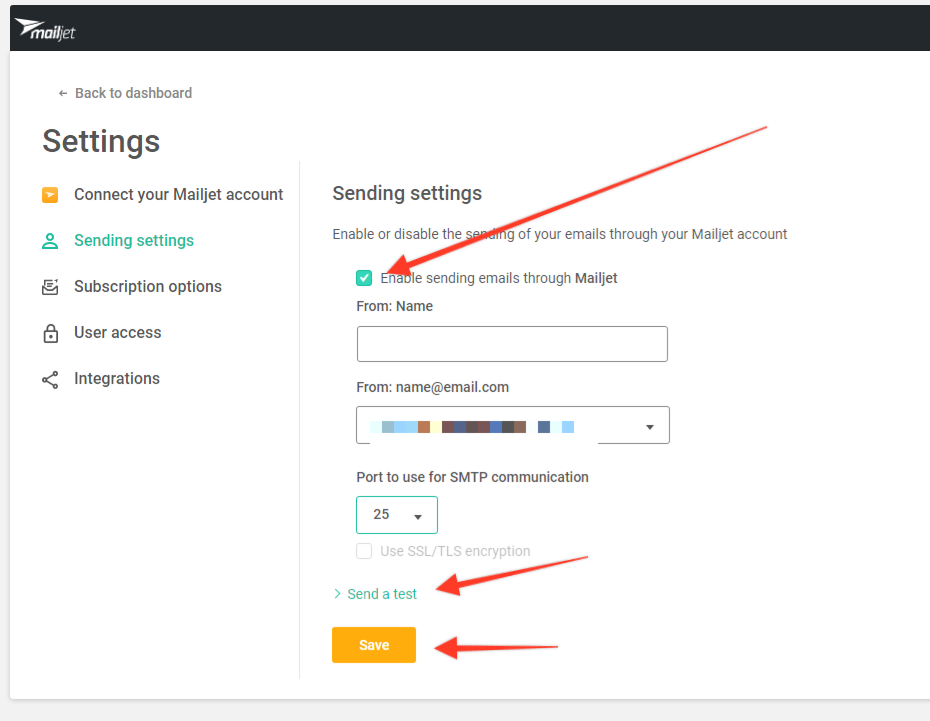930x721 pixels.
Task: Click the Enable or disable sending description text
Action: pos(559,234)
